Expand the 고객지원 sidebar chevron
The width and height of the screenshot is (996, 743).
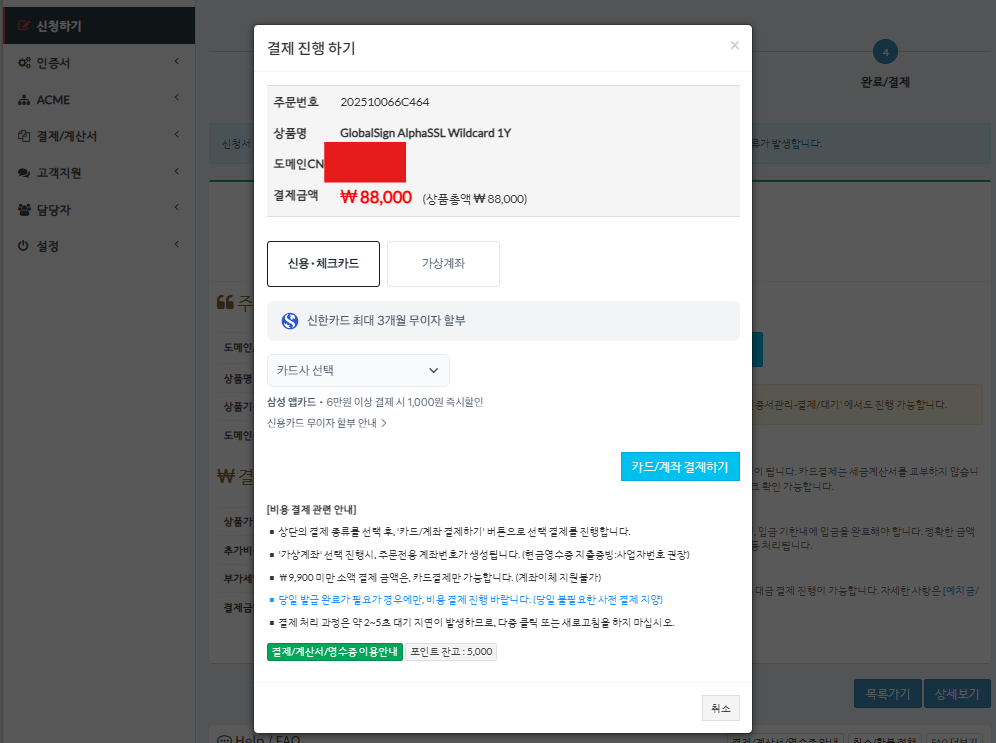pos(177,171)
